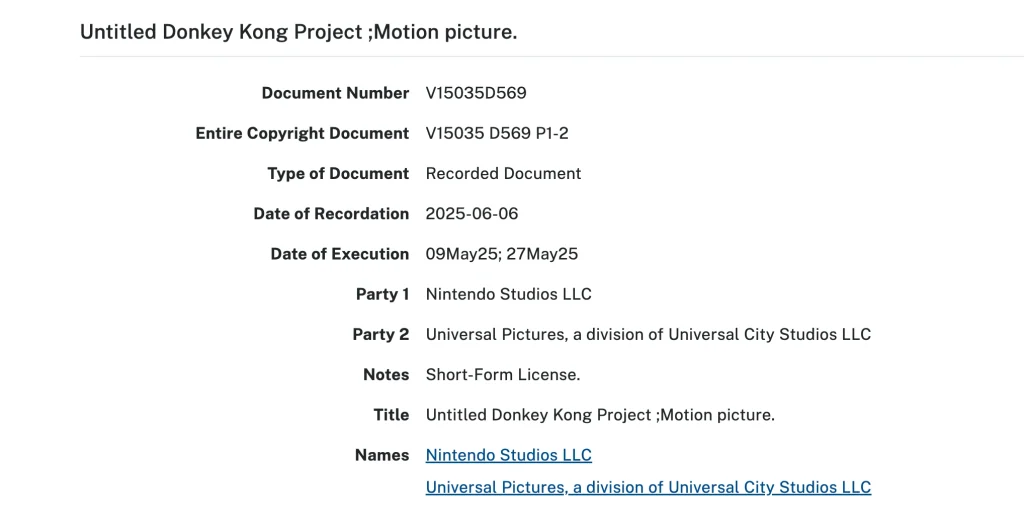Click the Party 2 field label
The height and width of the screenshot is (527, 1024).
pyautogui.click(x=380, y=334)
